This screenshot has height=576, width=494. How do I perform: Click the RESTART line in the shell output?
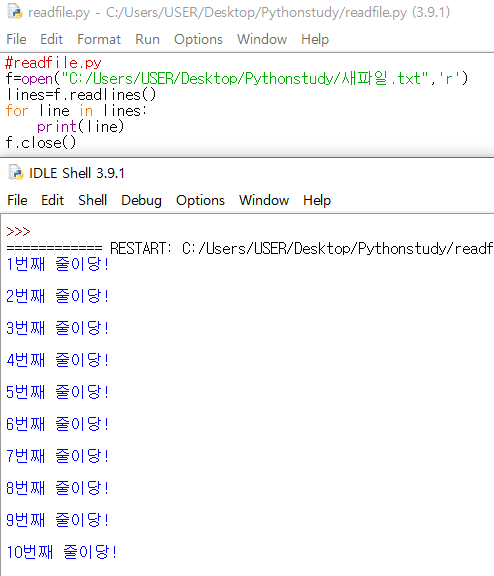point(250,249)
